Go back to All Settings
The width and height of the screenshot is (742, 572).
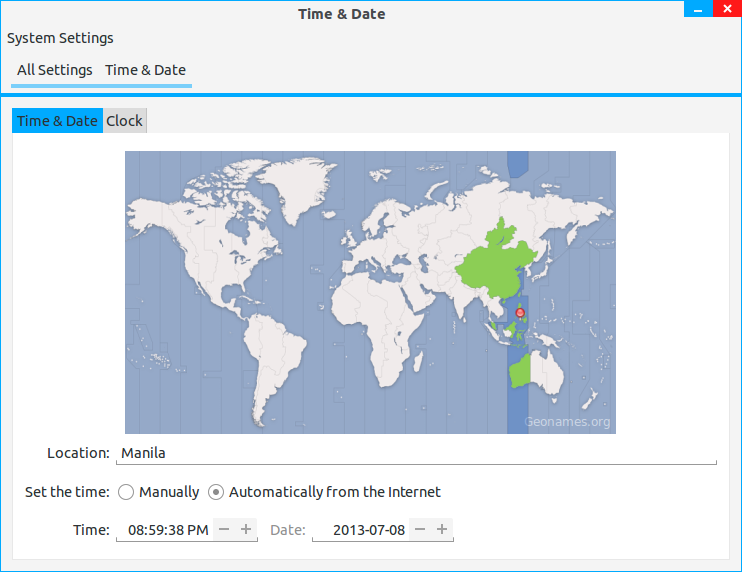[55, 70]
